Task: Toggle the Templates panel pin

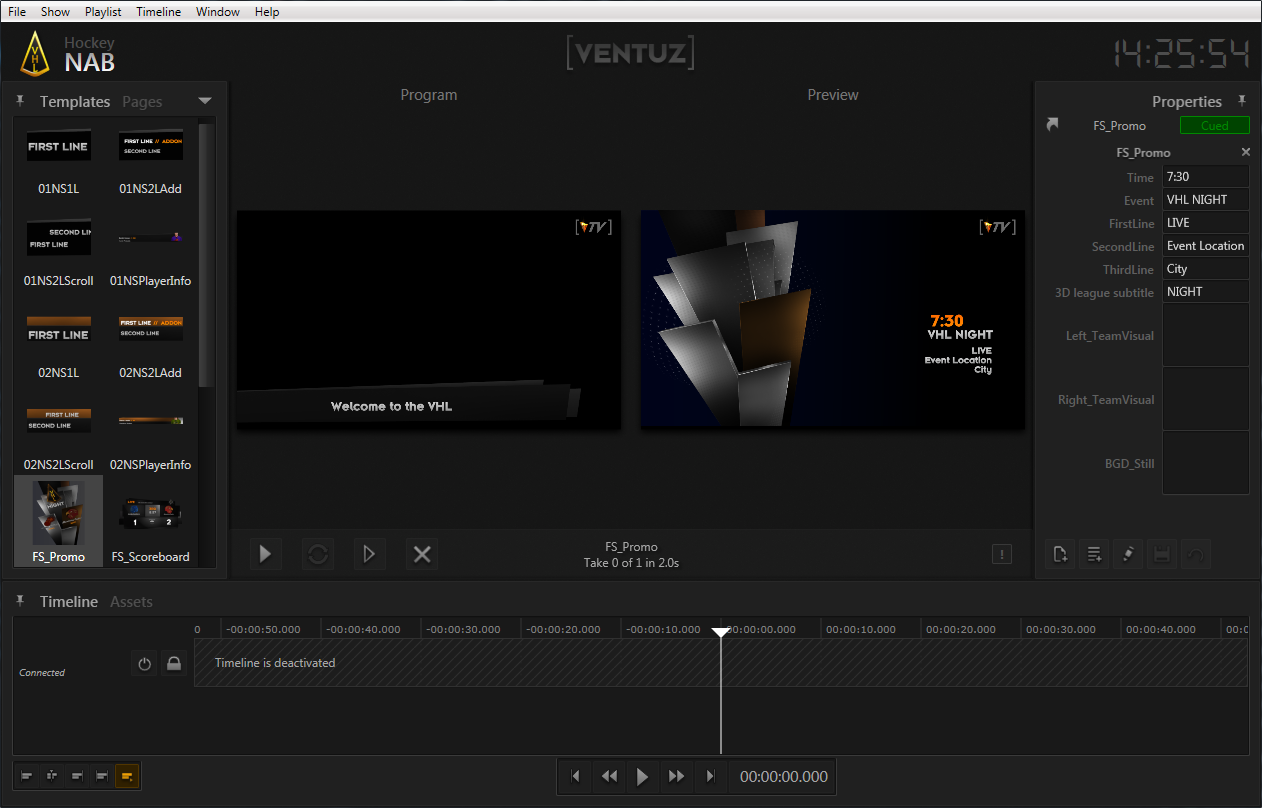Action: (x=20, y=101)
